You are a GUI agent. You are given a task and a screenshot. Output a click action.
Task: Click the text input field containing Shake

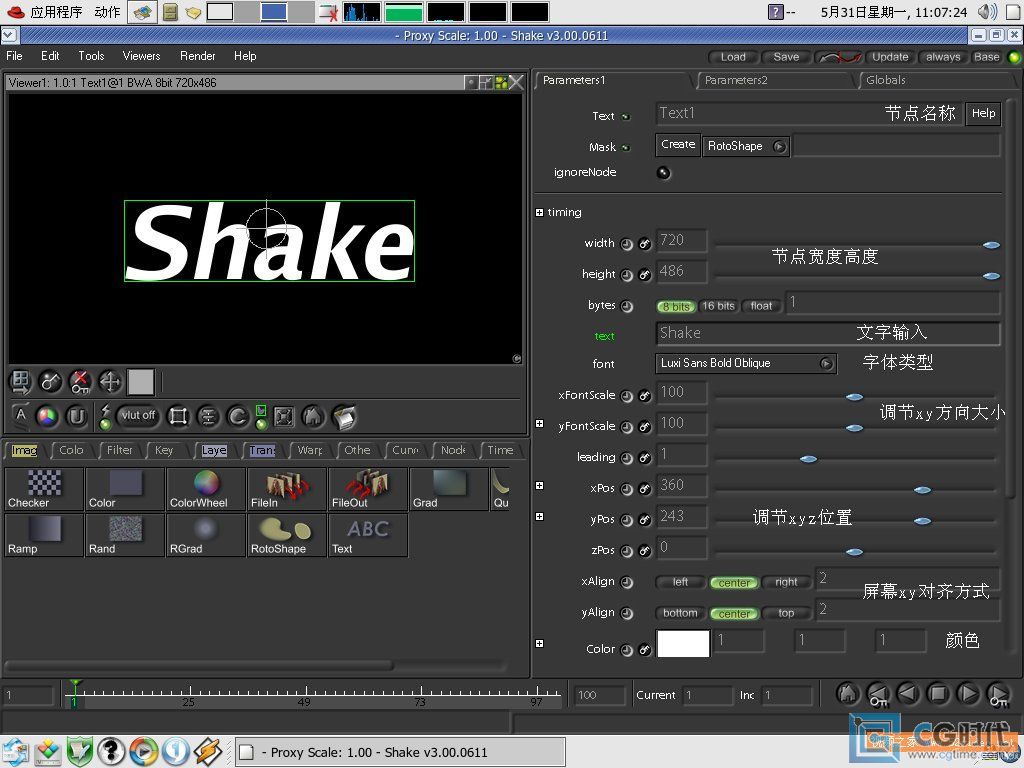[827, 333]
